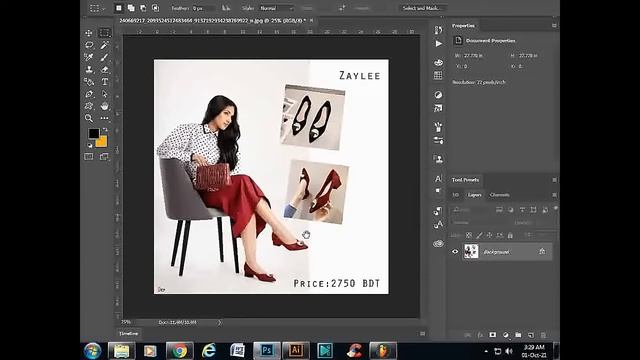Screen dimensions: 640x360
Task: Select the Properties panel tab
Action: point(463,25)
